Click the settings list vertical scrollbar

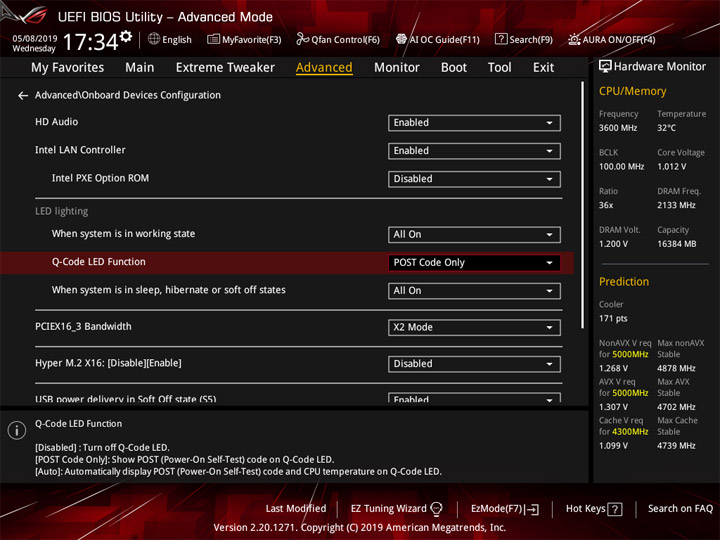pos(583,205)
